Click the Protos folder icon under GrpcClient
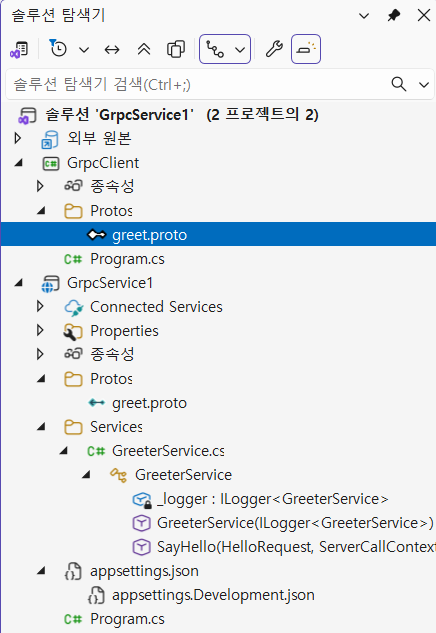 (73, 211)
